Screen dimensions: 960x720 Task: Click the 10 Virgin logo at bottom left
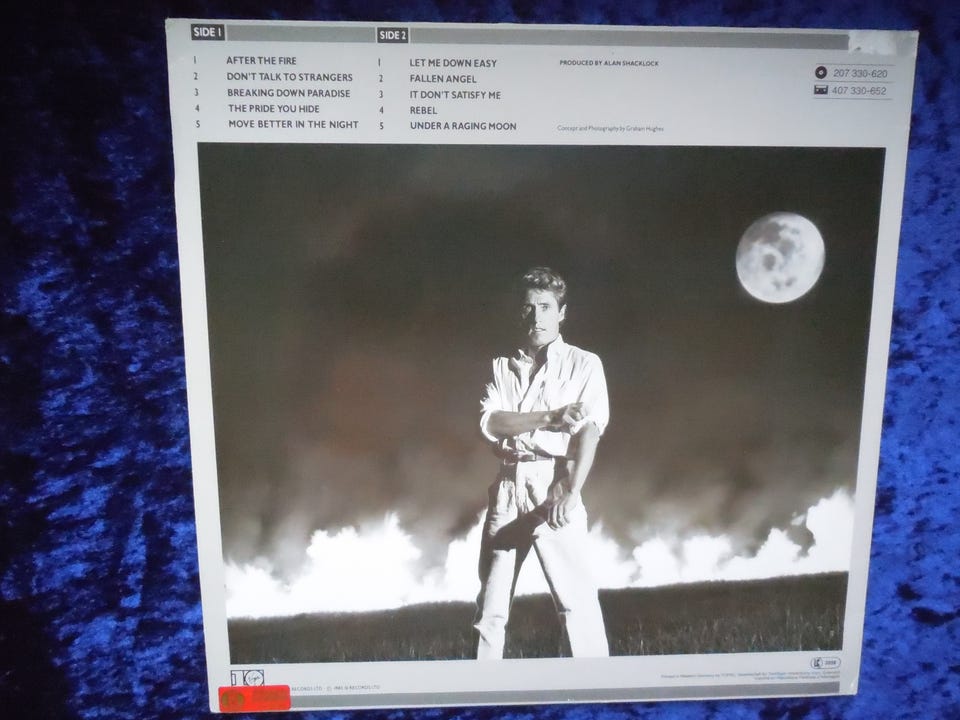click(x=247, y=679)
